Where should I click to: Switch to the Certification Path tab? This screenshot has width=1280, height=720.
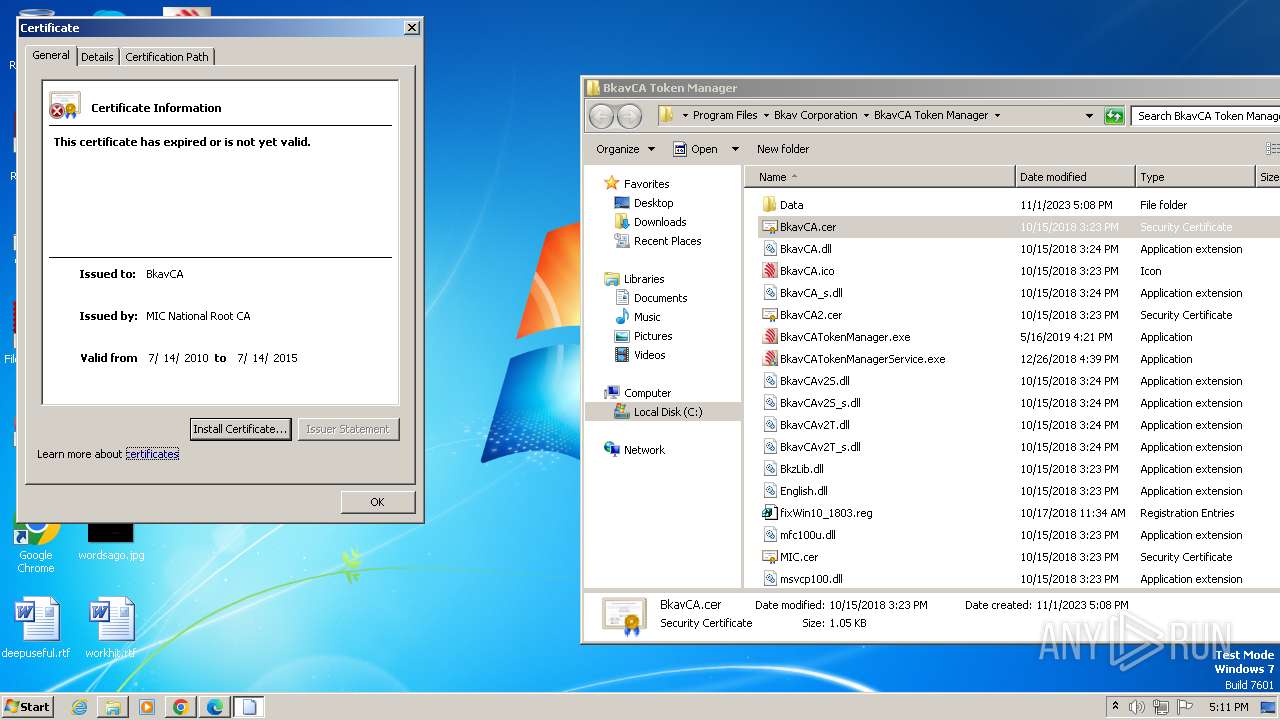point(167,57)
